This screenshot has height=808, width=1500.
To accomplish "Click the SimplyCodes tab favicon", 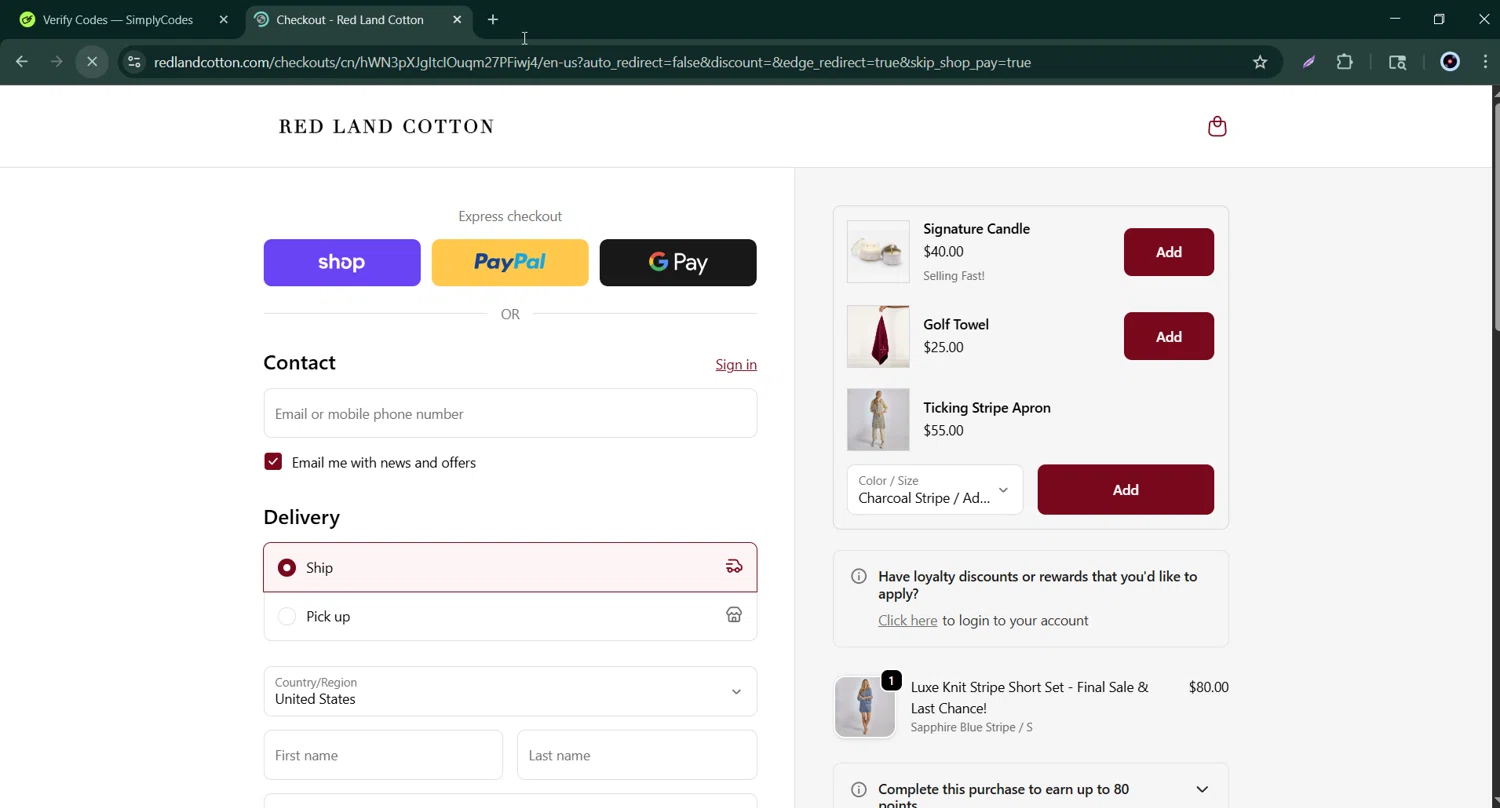I will point(27,20).
